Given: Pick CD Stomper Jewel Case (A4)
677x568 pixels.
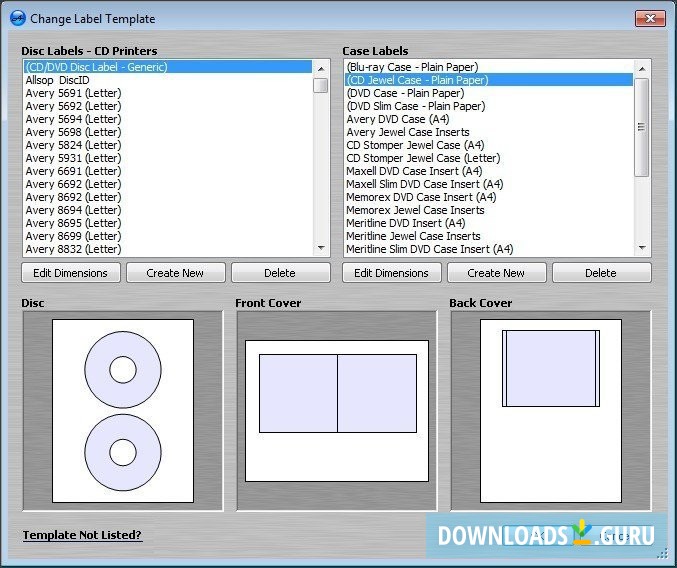Looking at the screenshot, I should (x=489, y=145).
